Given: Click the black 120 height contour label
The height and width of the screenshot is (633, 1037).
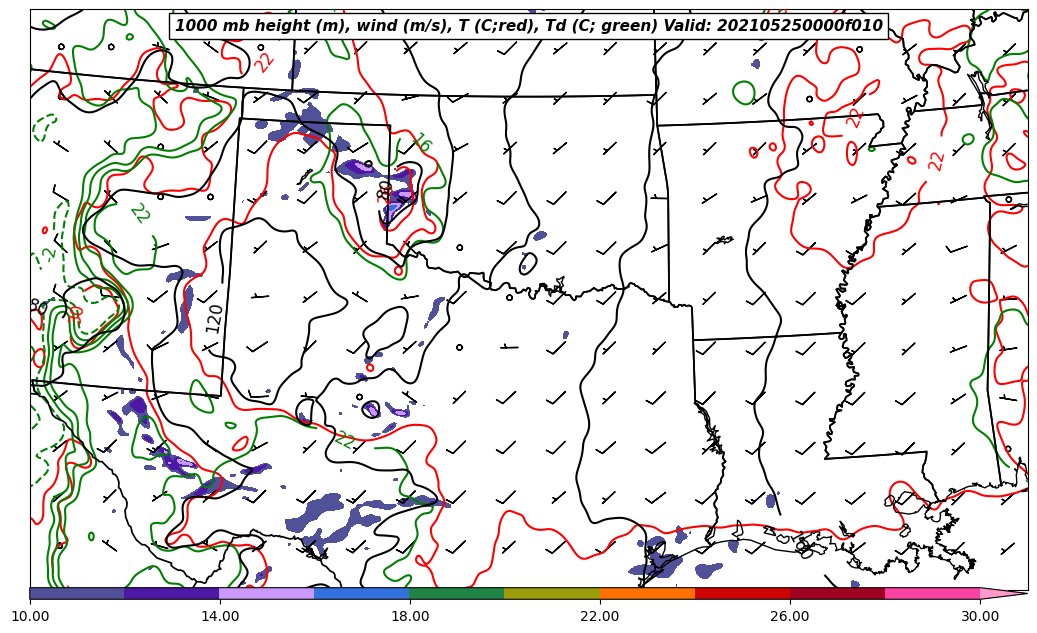Looking at the screenshot, I should point(214,318).
